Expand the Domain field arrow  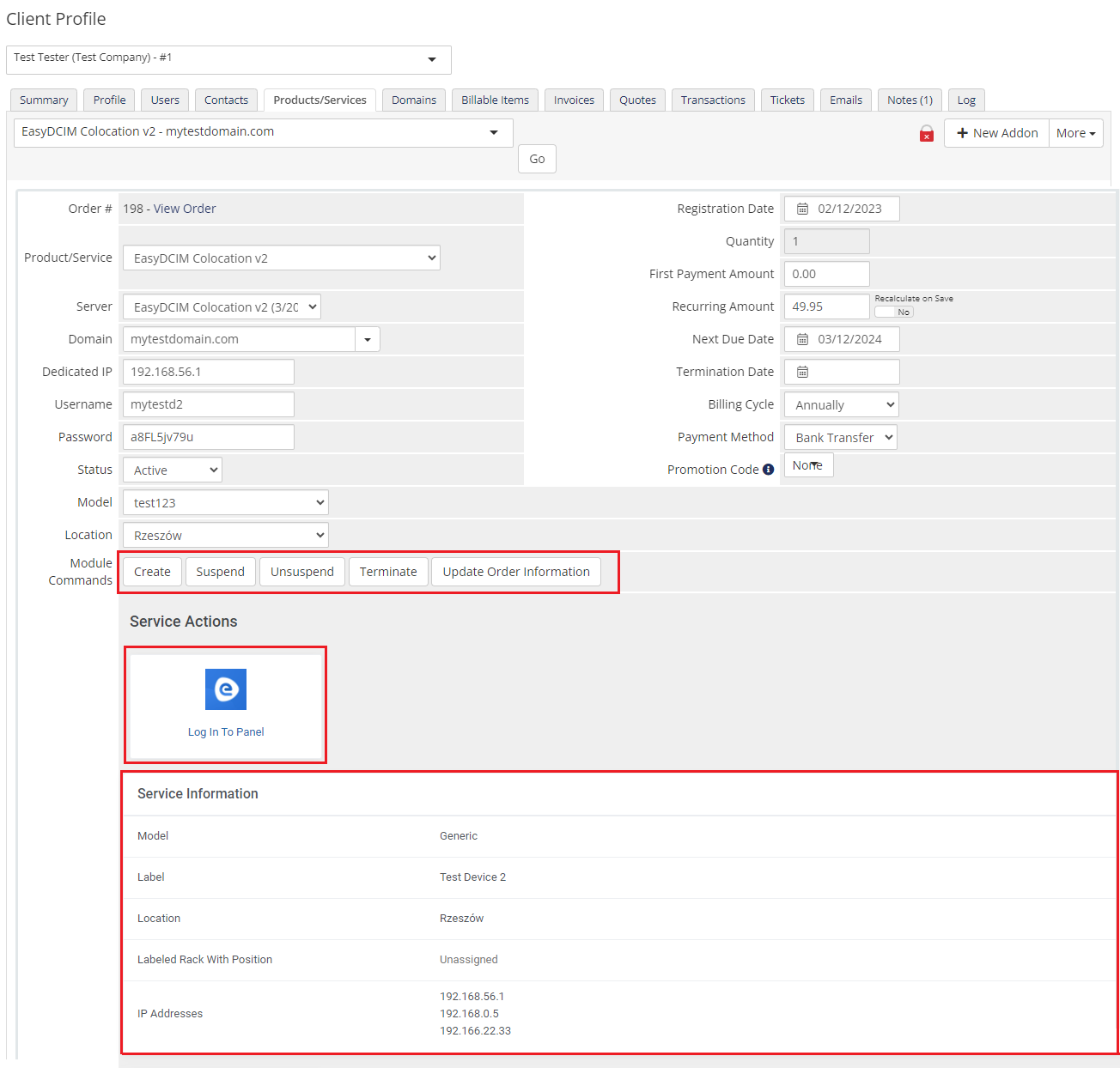[368, 339]
